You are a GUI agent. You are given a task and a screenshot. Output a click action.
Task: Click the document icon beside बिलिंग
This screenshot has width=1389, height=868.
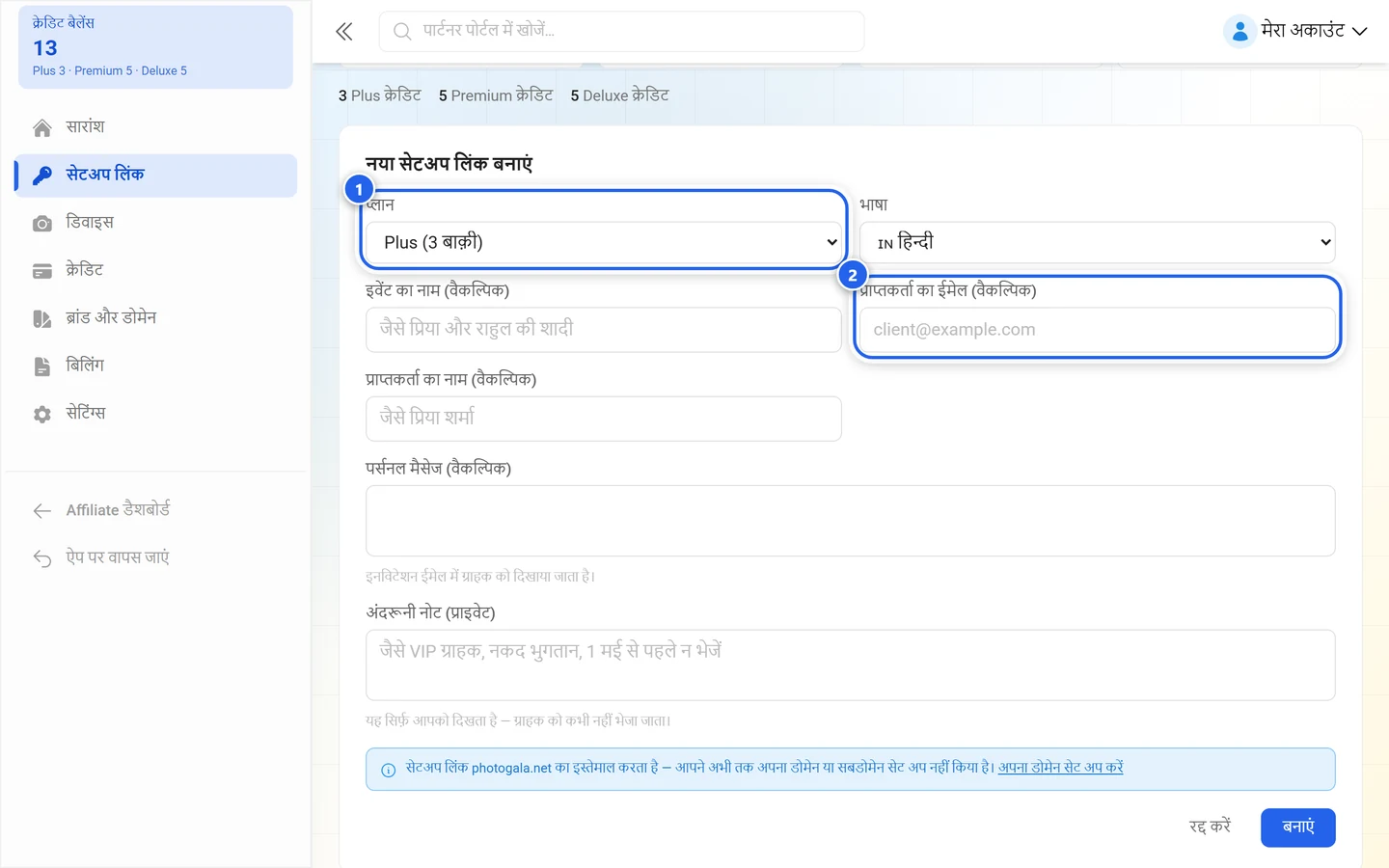point(42,366)
